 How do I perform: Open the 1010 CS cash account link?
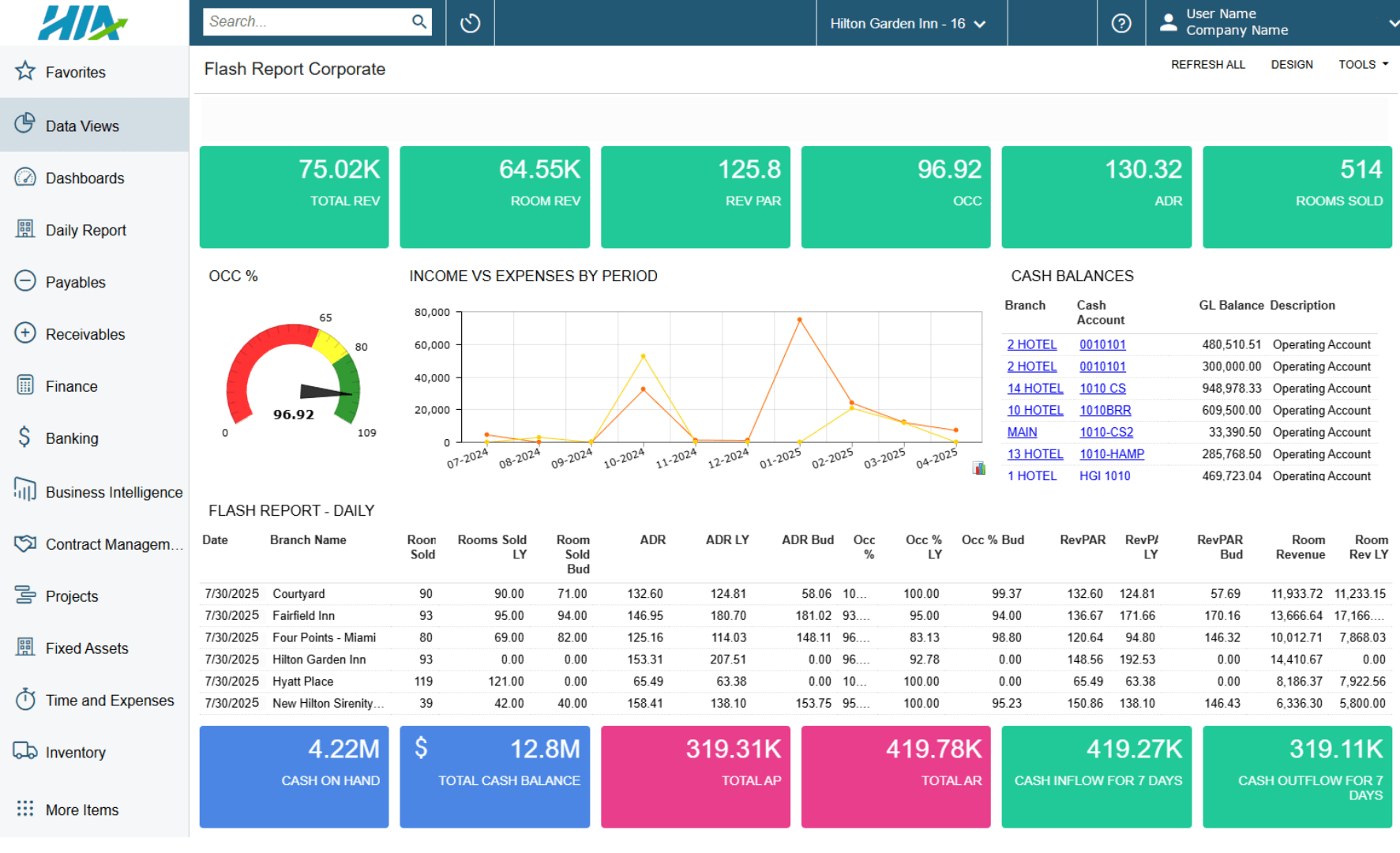point(1102,388)
